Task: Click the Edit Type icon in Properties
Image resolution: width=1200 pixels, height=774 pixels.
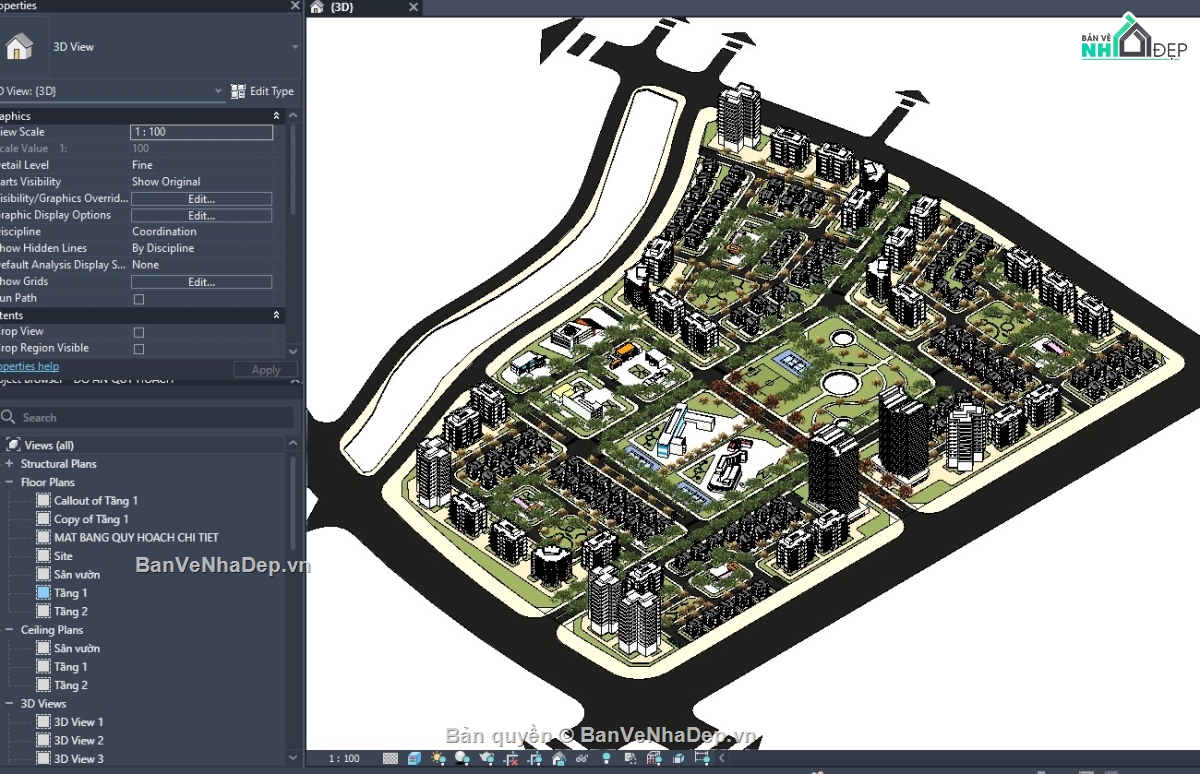Action: (x=238, y=91)
